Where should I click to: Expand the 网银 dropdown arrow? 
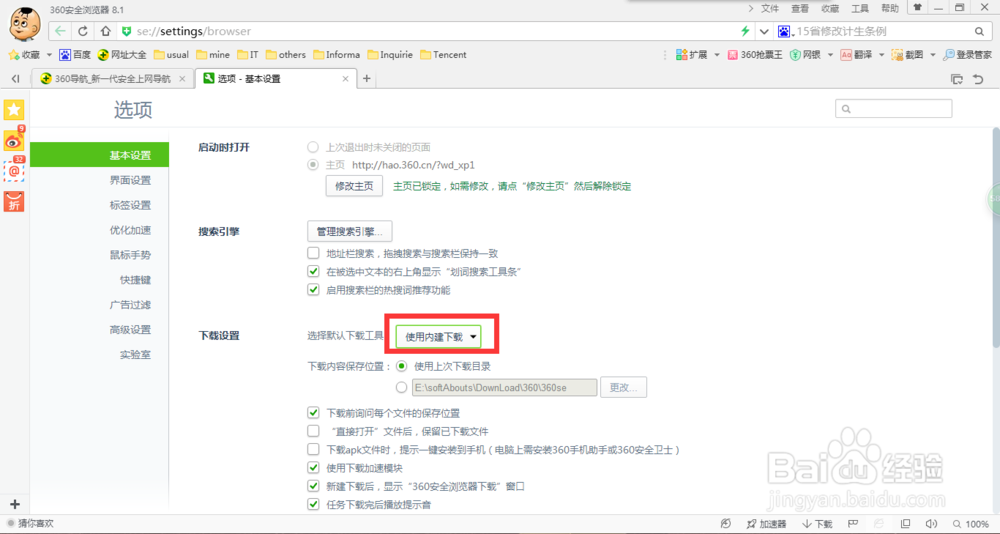tap(830, 55)
